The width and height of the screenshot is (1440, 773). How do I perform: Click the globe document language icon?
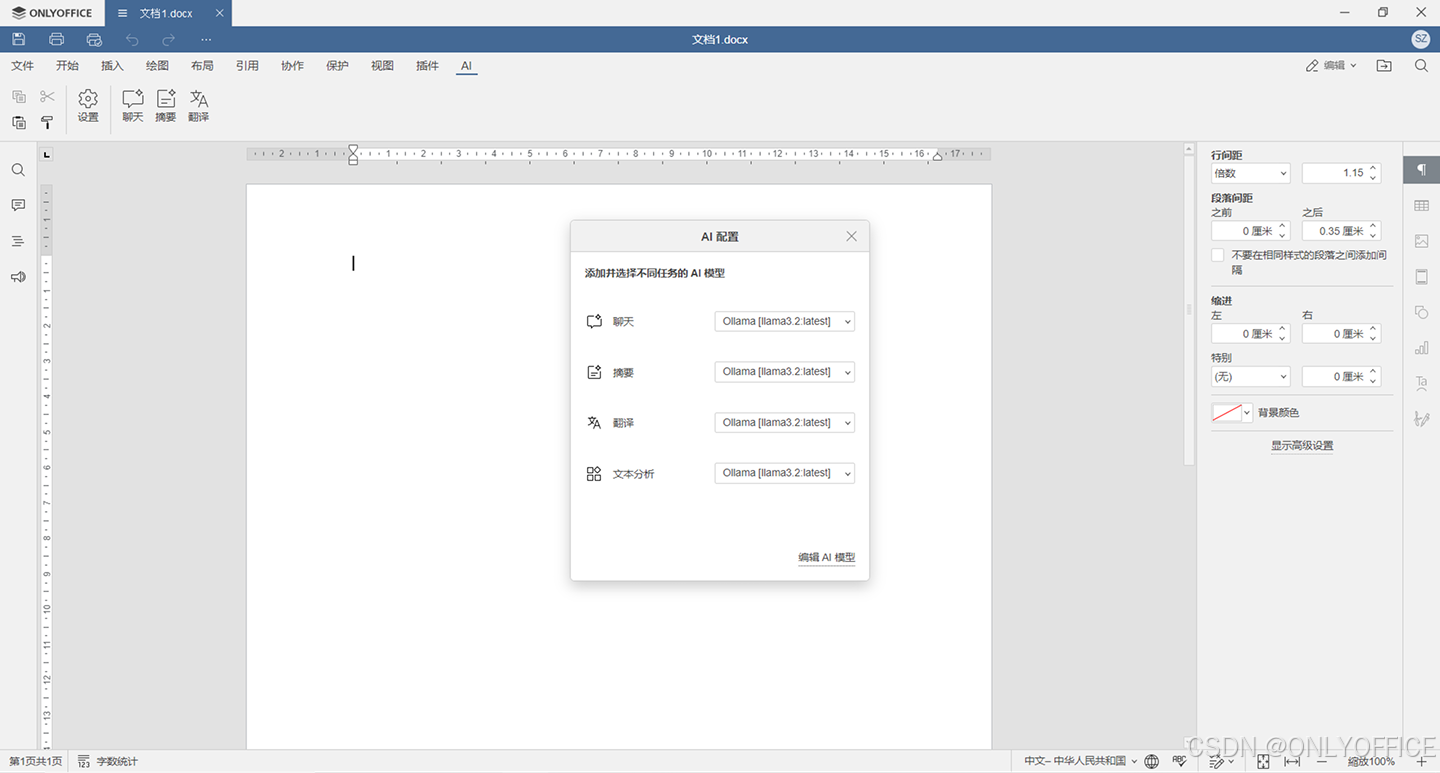click(x=1152, y=762)
